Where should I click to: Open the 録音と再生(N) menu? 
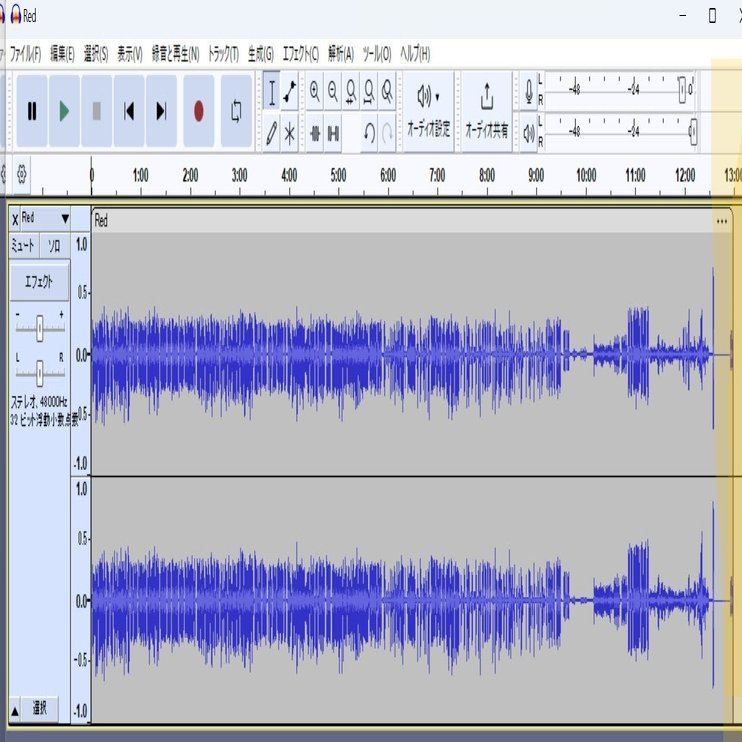click(x=176, y=54)
